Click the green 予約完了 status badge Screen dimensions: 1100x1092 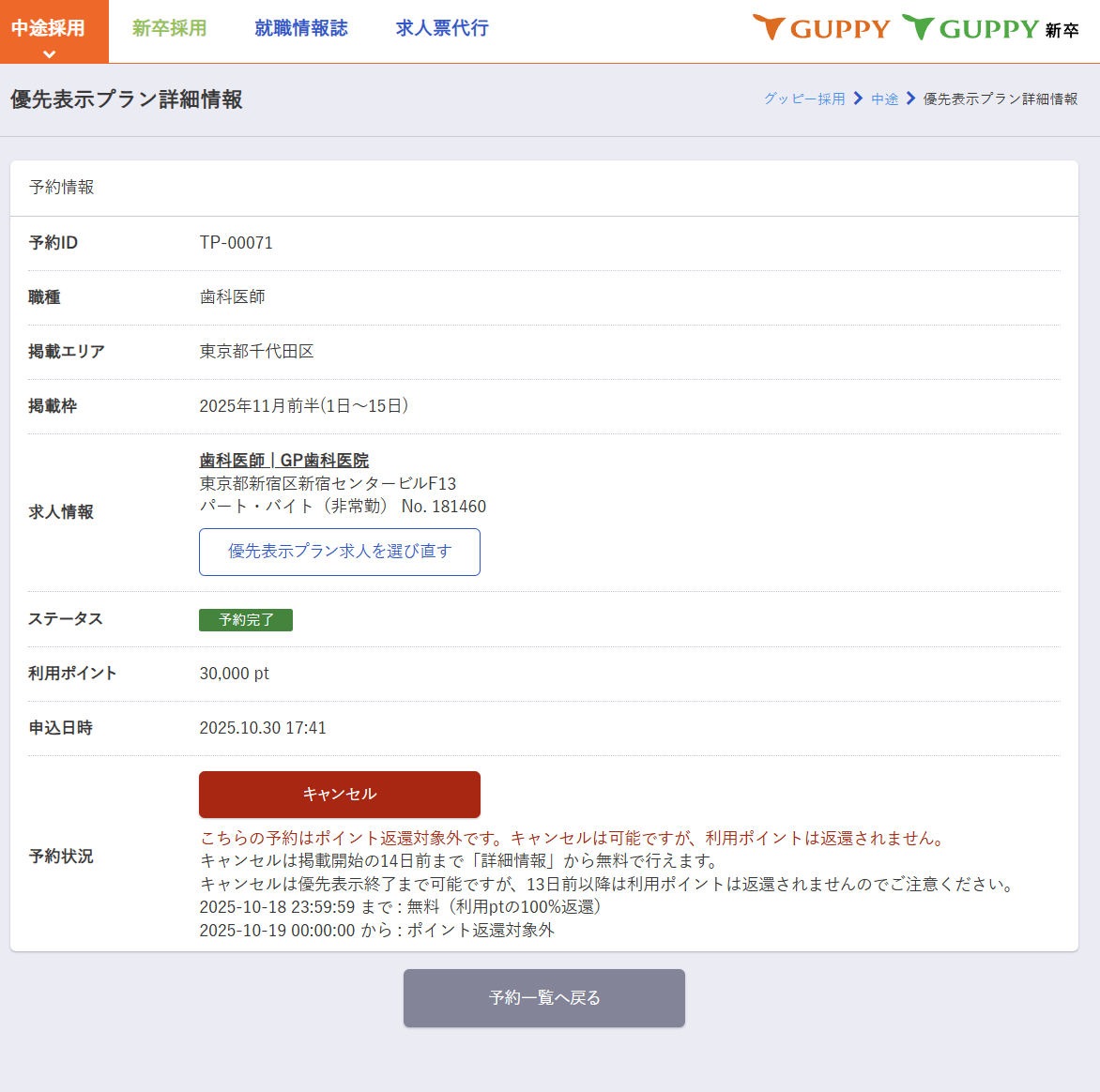click(x=246, y=620)
